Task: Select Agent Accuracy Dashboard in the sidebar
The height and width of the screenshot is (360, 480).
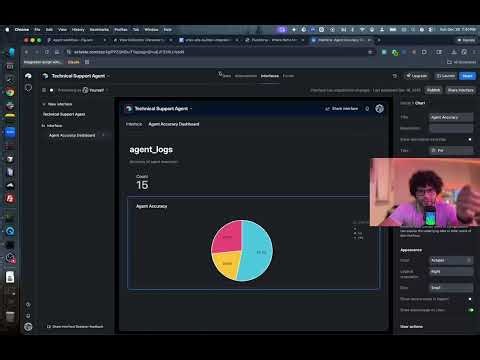Action: [x=72, y=135]
